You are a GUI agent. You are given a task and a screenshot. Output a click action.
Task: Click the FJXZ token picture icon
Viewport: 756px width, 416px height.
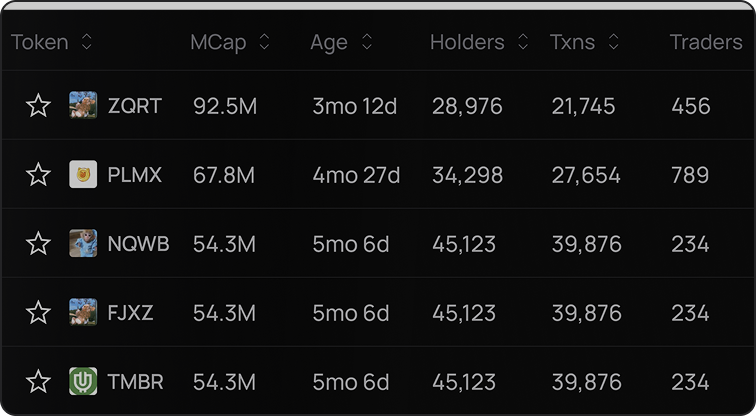tap(83, 312)
